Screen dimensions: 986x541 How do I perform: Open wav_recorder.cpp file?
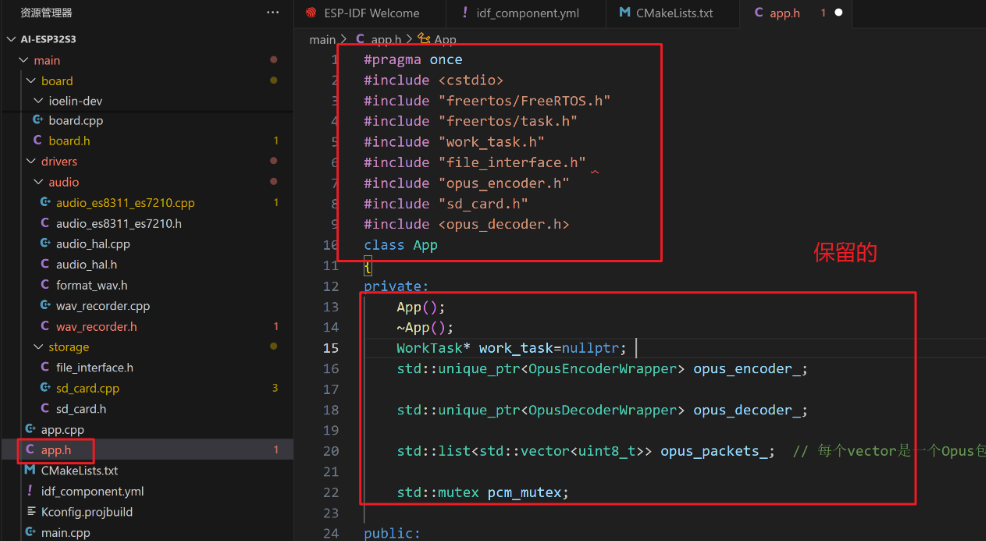coord(103,306)
